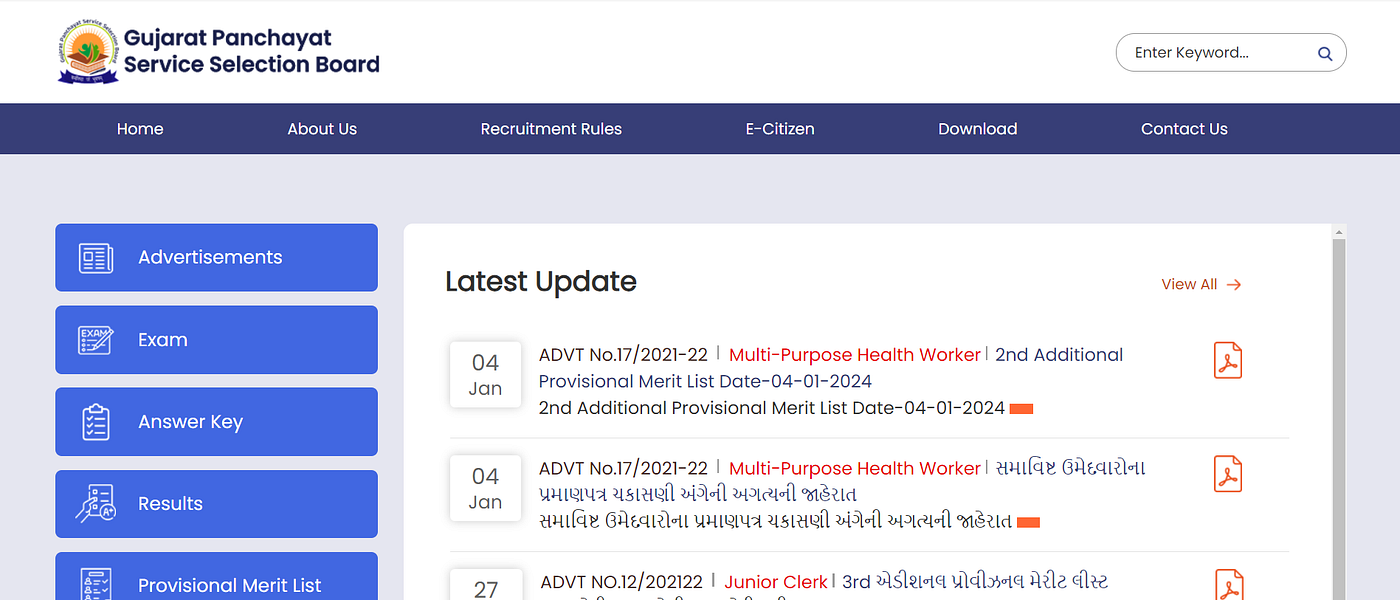Click the ADVT No.17/2021-22 text in the certificate verification notice
Screen dimensions: 1400x600
coord(623,469)
